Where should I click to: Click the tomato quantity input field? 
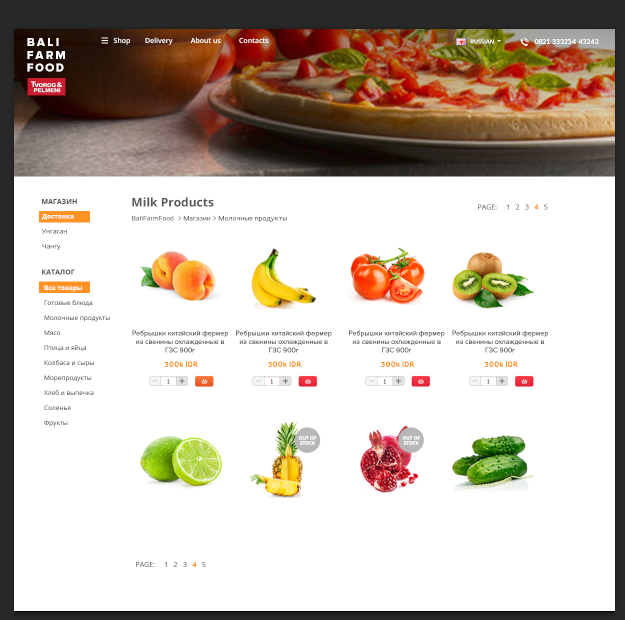click(x=385, y=381)
